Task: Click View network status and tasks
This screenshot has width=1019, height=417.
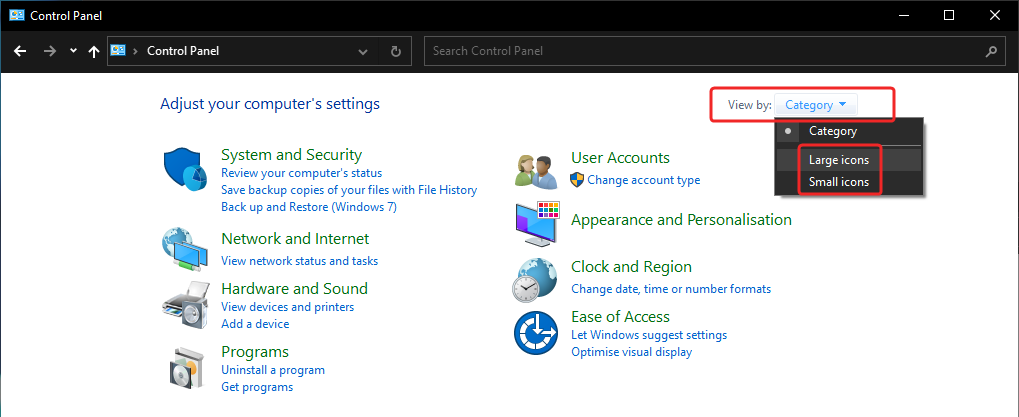Action: (299, 261)
